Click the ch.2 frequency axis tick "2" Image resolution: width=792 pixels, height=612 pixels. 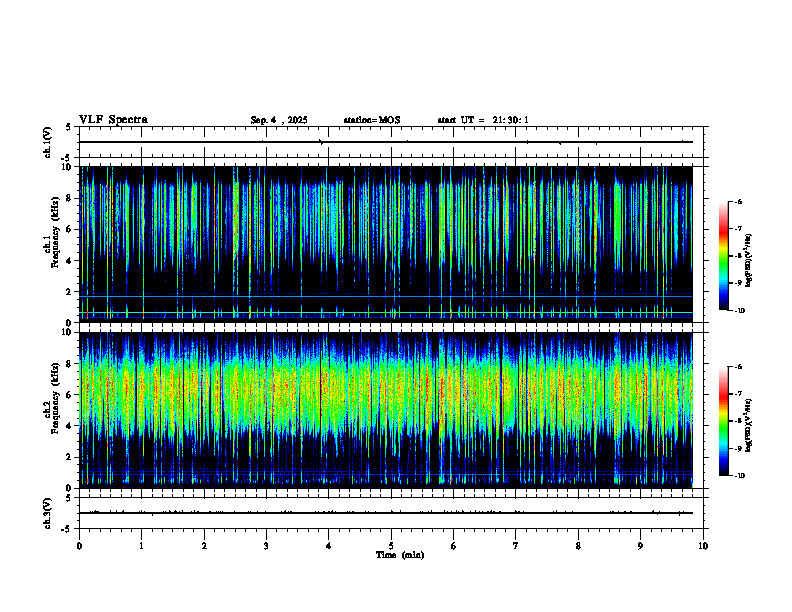coord(71,457)
